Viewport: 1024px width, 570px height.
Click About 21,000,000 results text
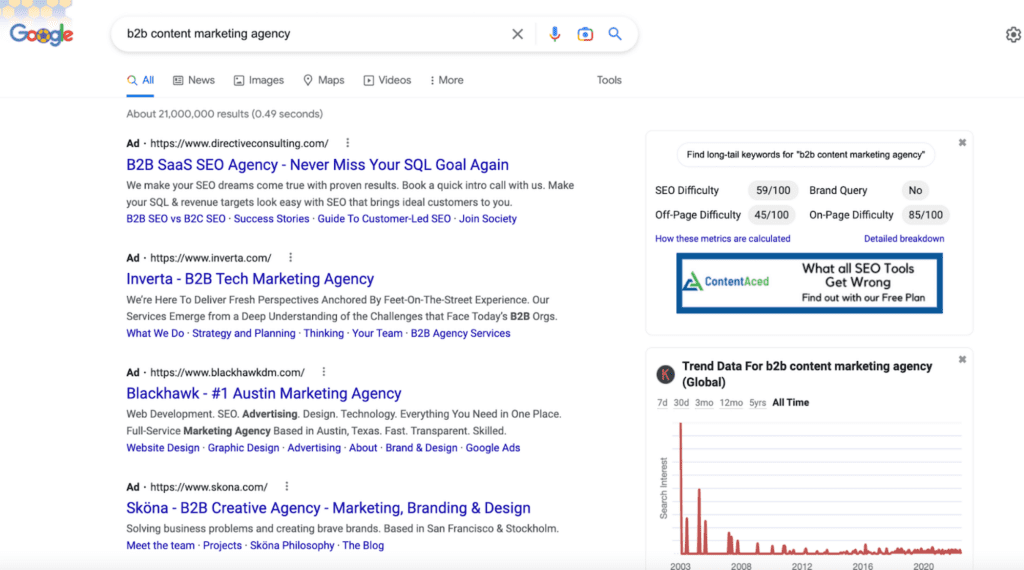(224, 114)
